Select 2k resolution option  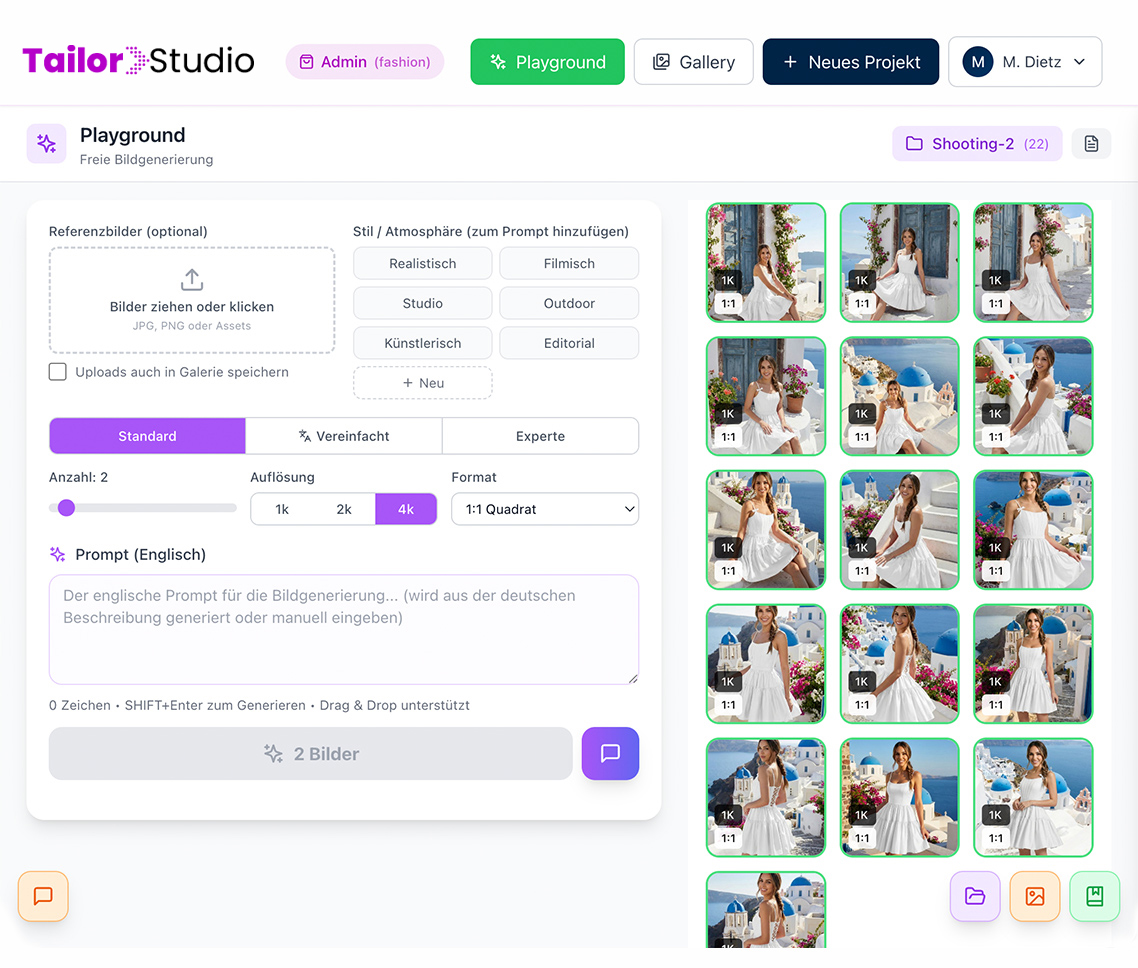[x=344, y=509]
